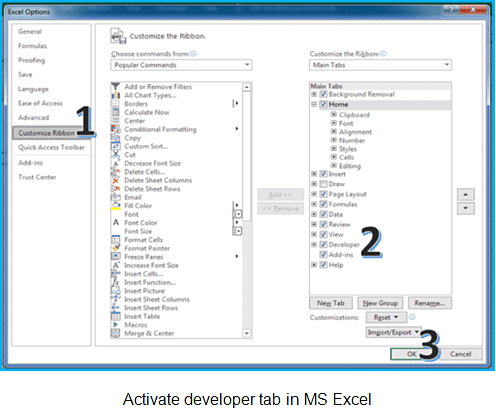Switch to the Advanced options category
The width and height of the screenshot is (496, 410).
(x=34, y=118)
